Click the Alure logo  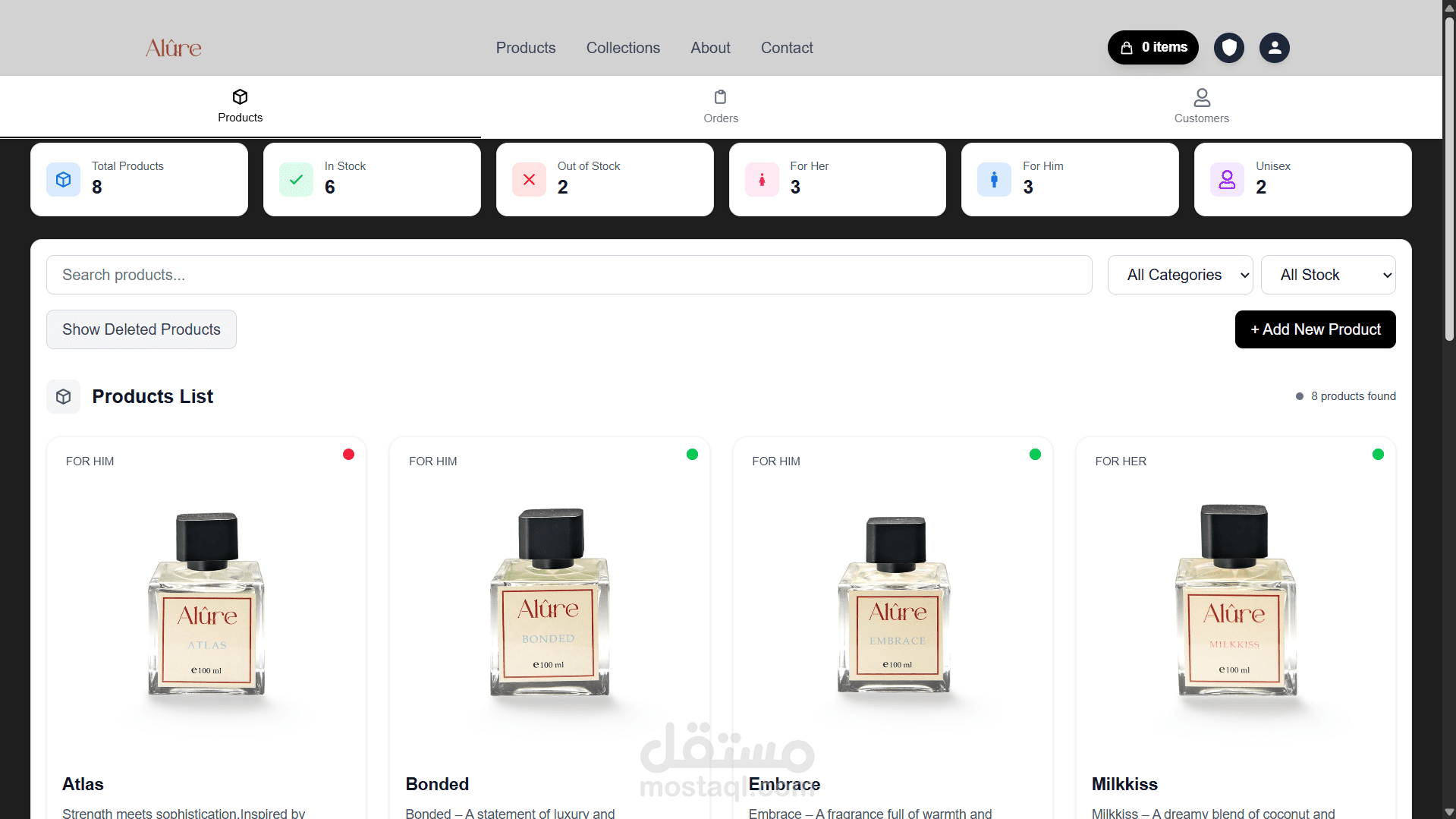coord(174,48)
